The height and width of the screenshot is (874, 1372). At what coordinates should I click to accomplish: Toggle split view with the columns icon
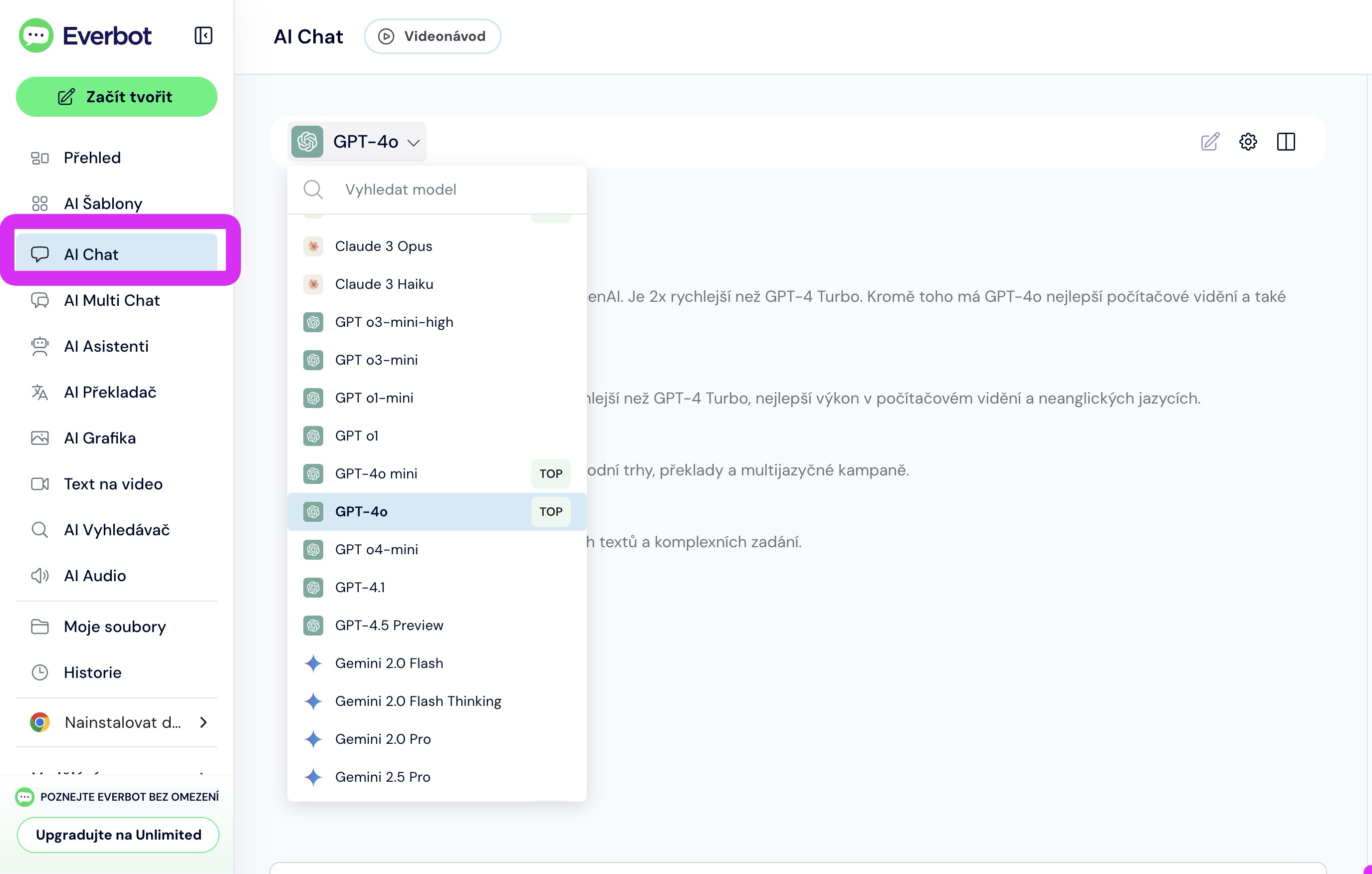tap(1286, 141)
